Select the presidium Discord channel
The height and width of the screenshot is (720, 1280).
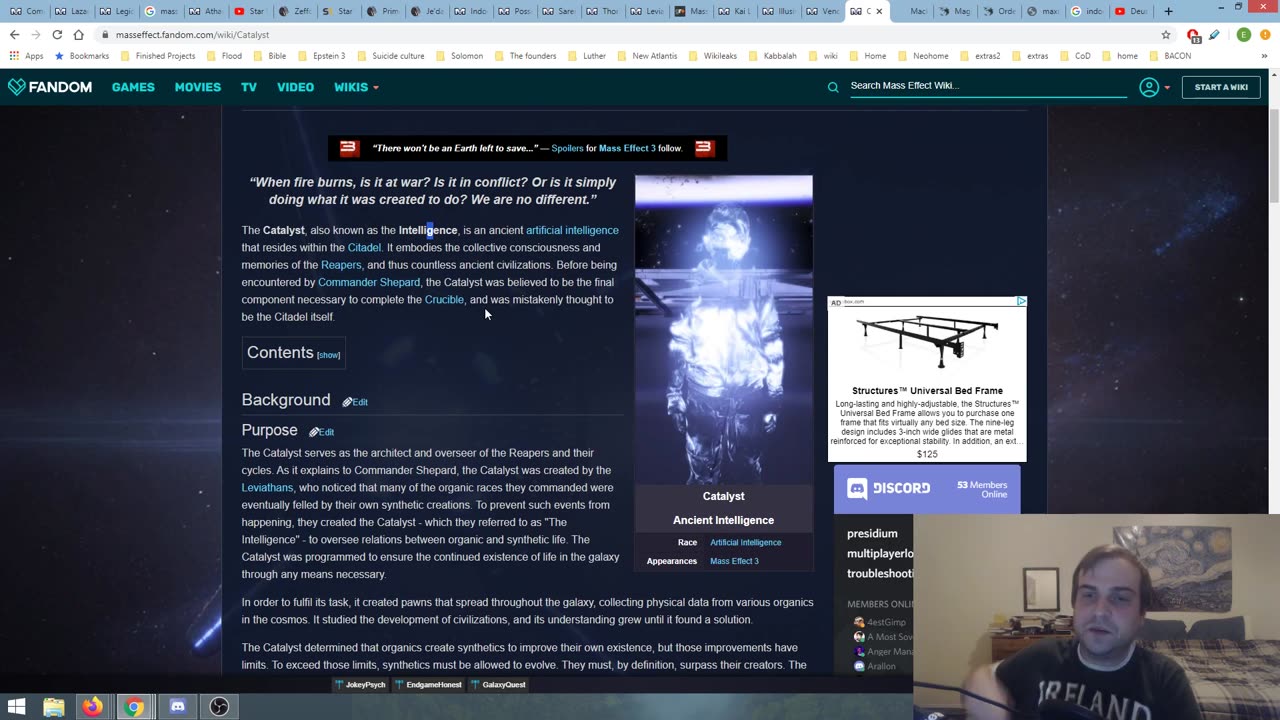point(872,534)
